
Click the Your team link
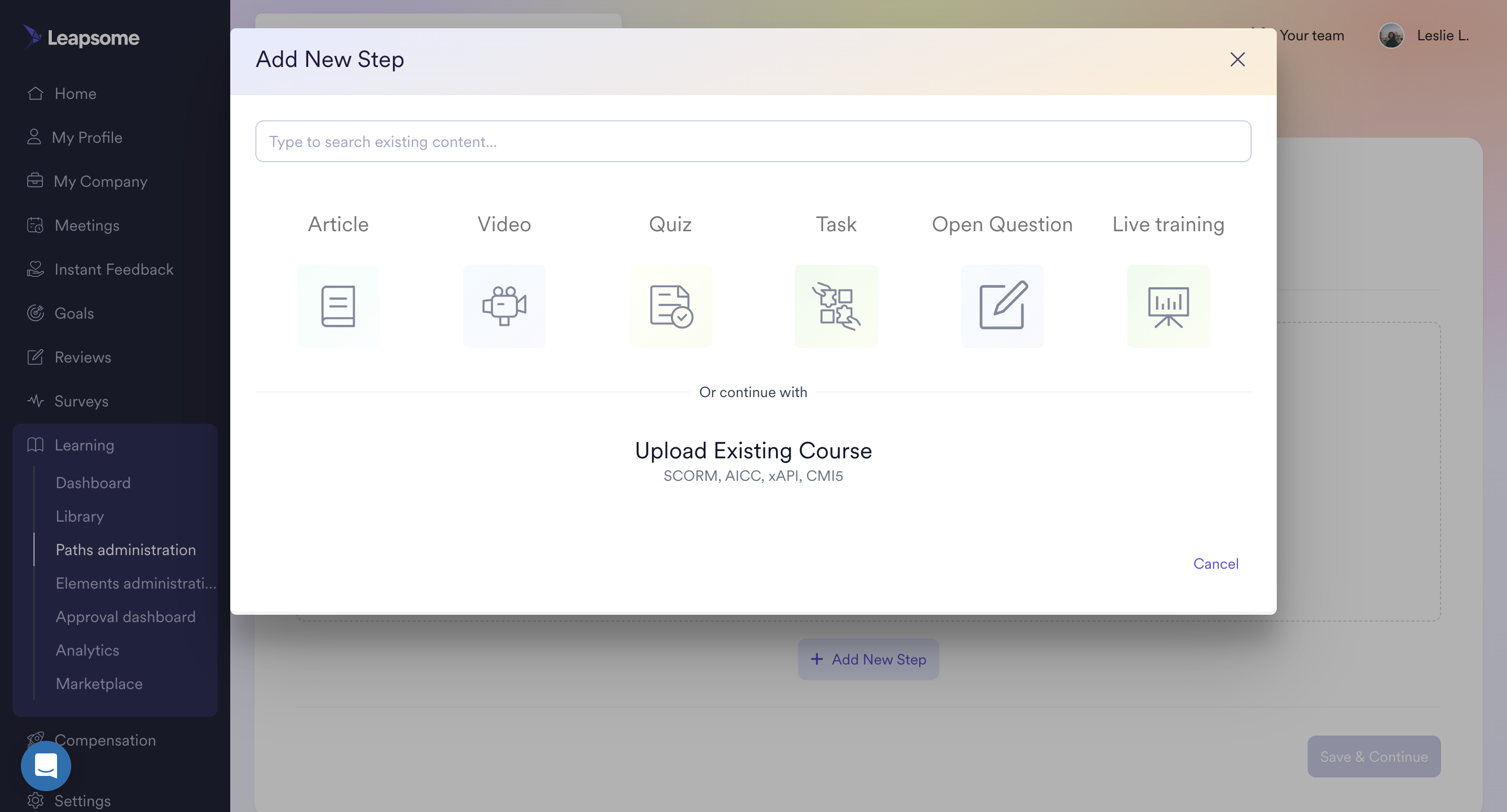click(1312, 36)
